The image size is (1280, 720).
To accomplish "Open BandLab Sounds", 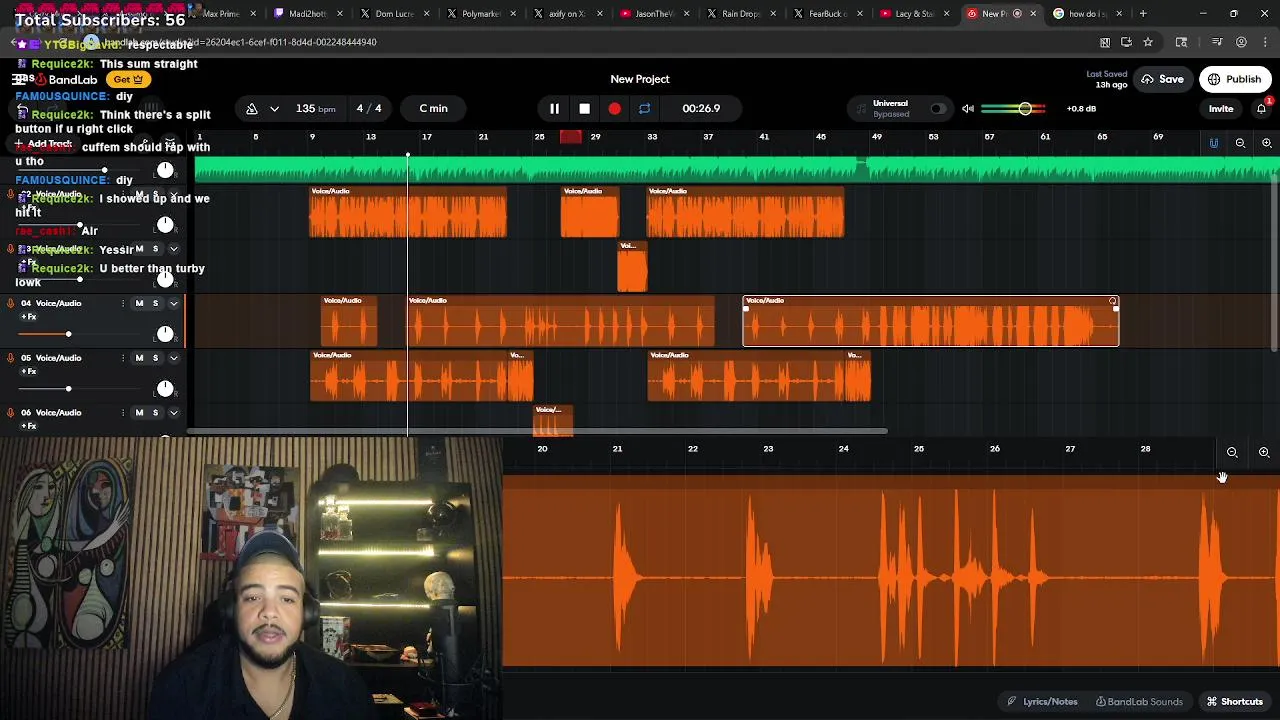I will (1139, 701).
